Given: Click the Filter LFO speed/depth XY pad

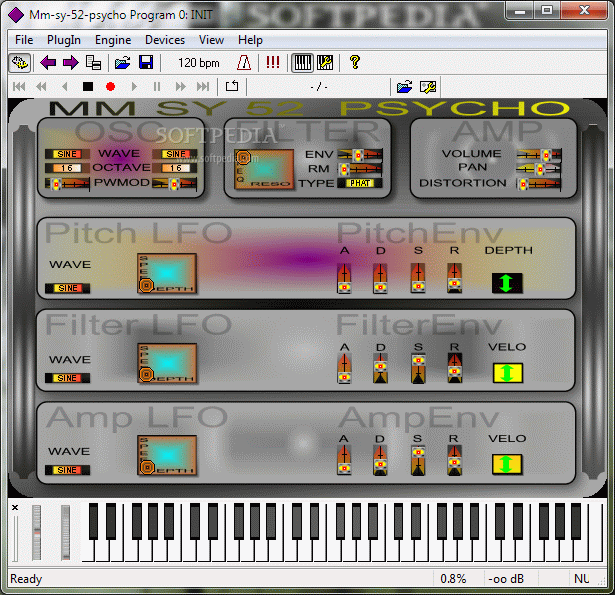Looking at the screenshot, I should click(167, 363).
